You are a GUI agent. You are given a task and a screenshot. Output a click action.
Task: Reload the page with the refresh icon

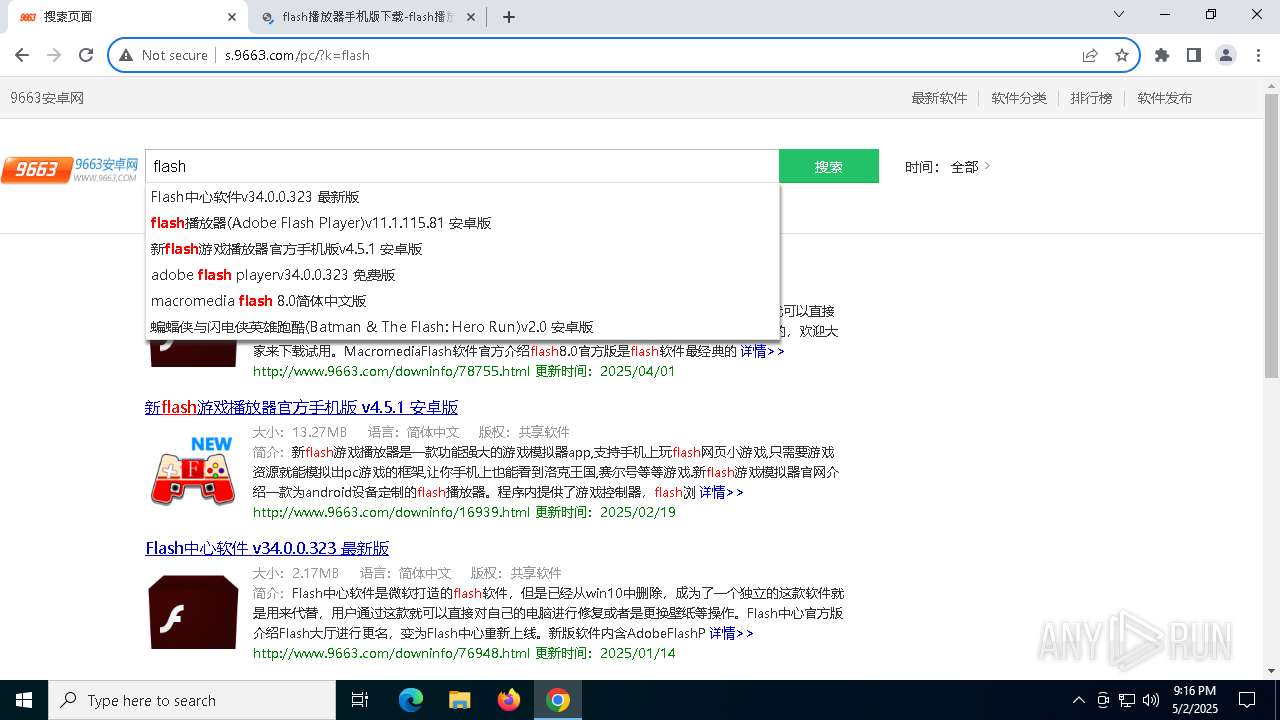pos(86,55)
